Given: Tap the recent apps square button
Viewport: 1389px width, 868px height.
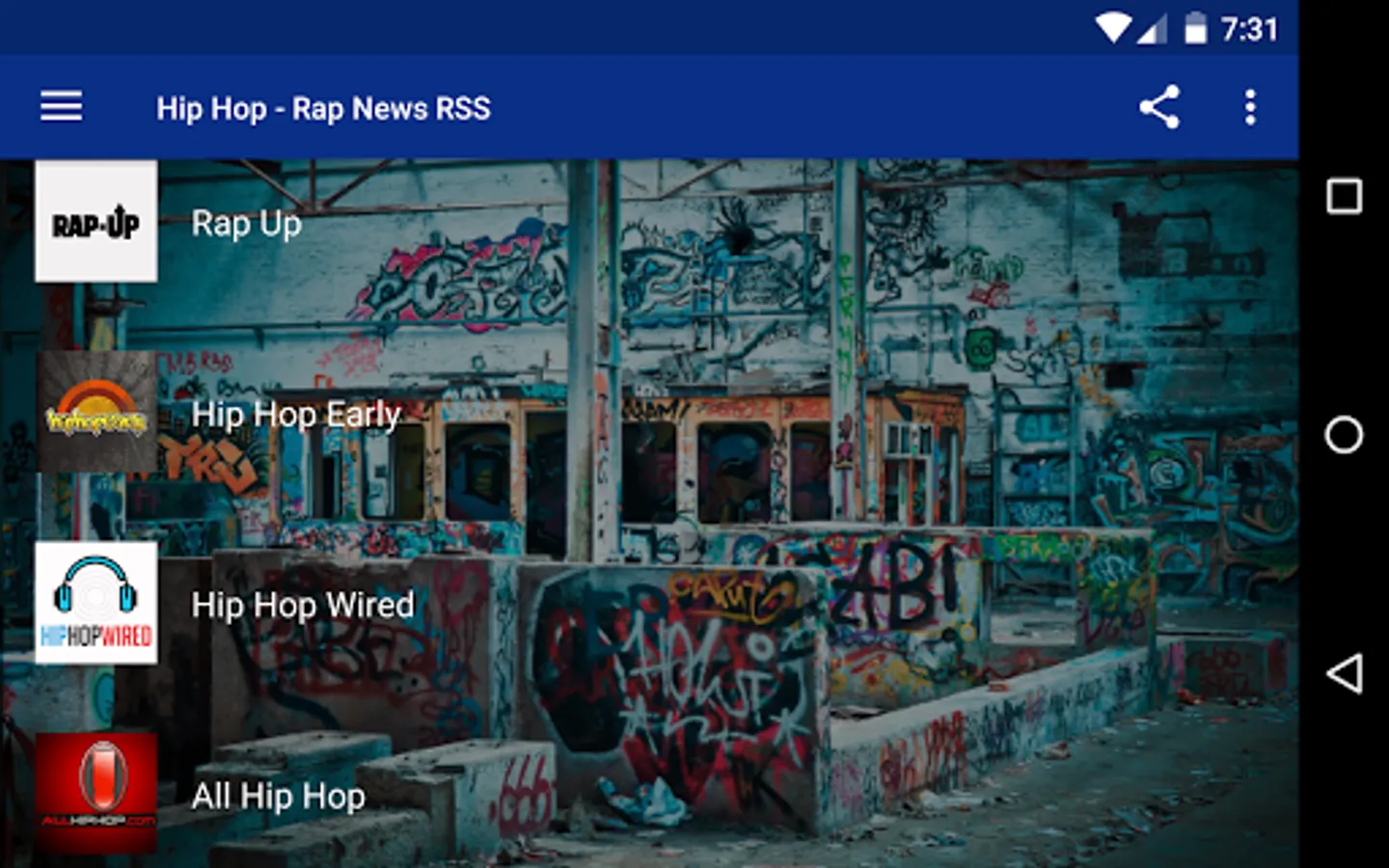Looking at the screenshot, I should click(1345, 196).
